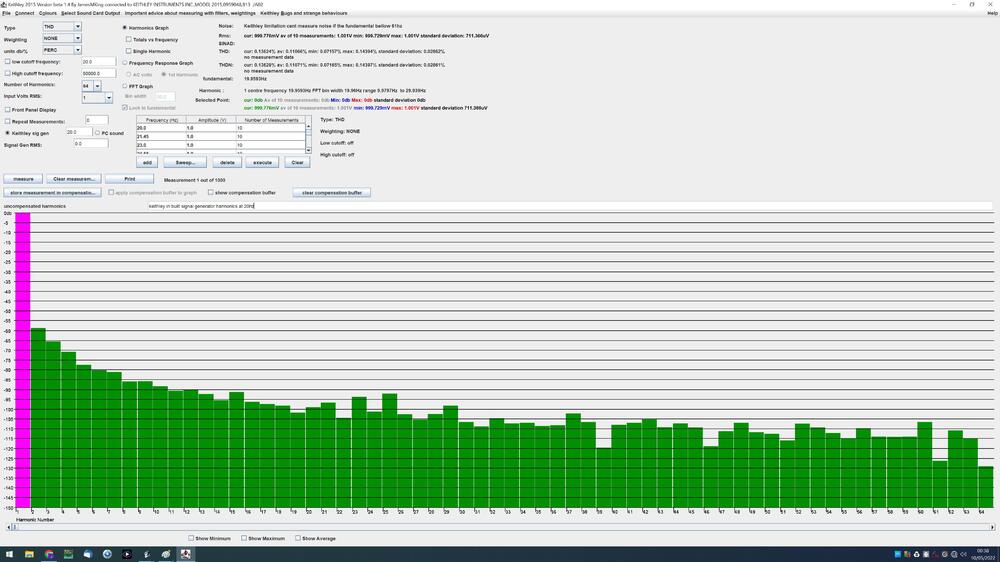Select the Frequency Response Graph radio button
This screenshot has height=562, width=1000.
point(125,63)
